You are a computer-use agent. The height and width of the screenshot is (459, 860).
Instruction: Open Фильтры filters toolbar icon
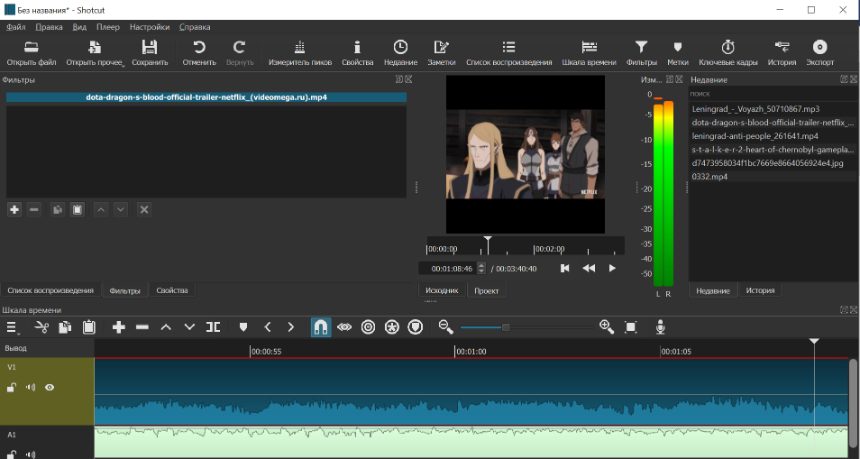click(x=641, y=53)
